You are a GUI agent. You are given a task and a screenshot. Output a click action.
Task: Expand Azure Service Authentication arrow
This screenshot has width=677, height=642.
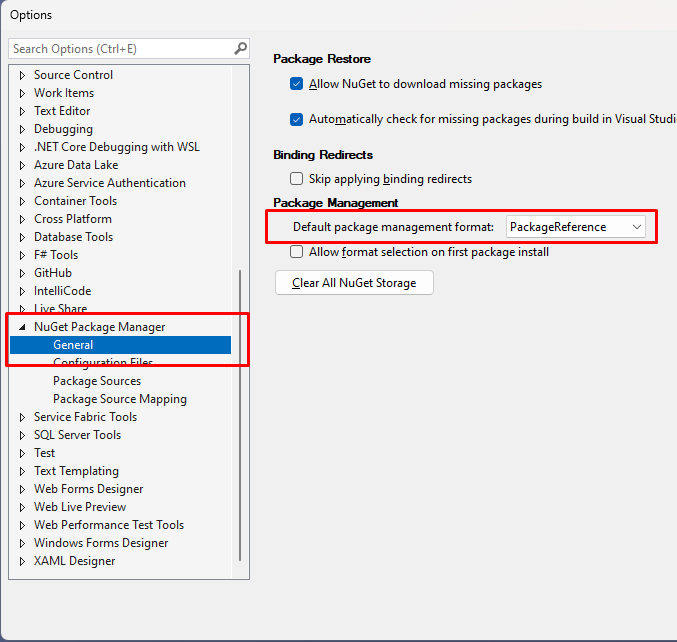pyautogui.click(x=22, y=183)
